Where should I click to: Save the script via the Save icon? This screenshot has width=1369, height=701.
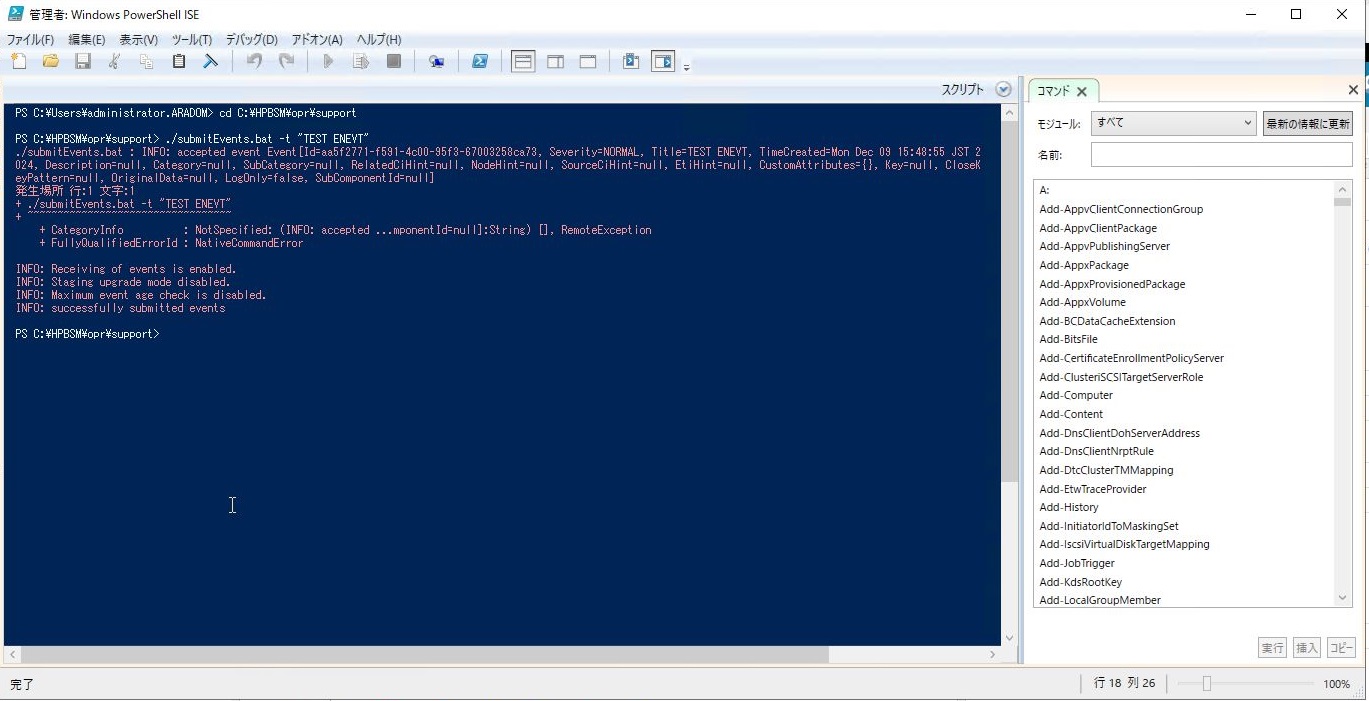83,61
